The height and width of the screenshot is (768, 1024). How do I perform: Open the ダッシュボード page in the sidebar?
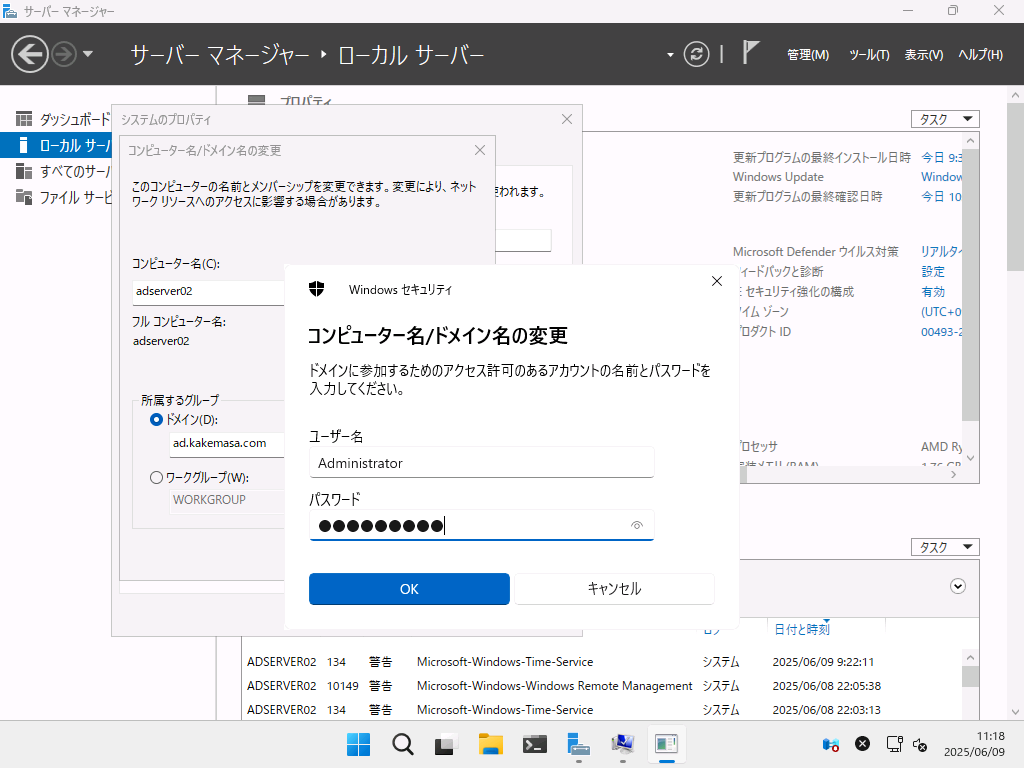pyautogui.click(x=63, y=119)
